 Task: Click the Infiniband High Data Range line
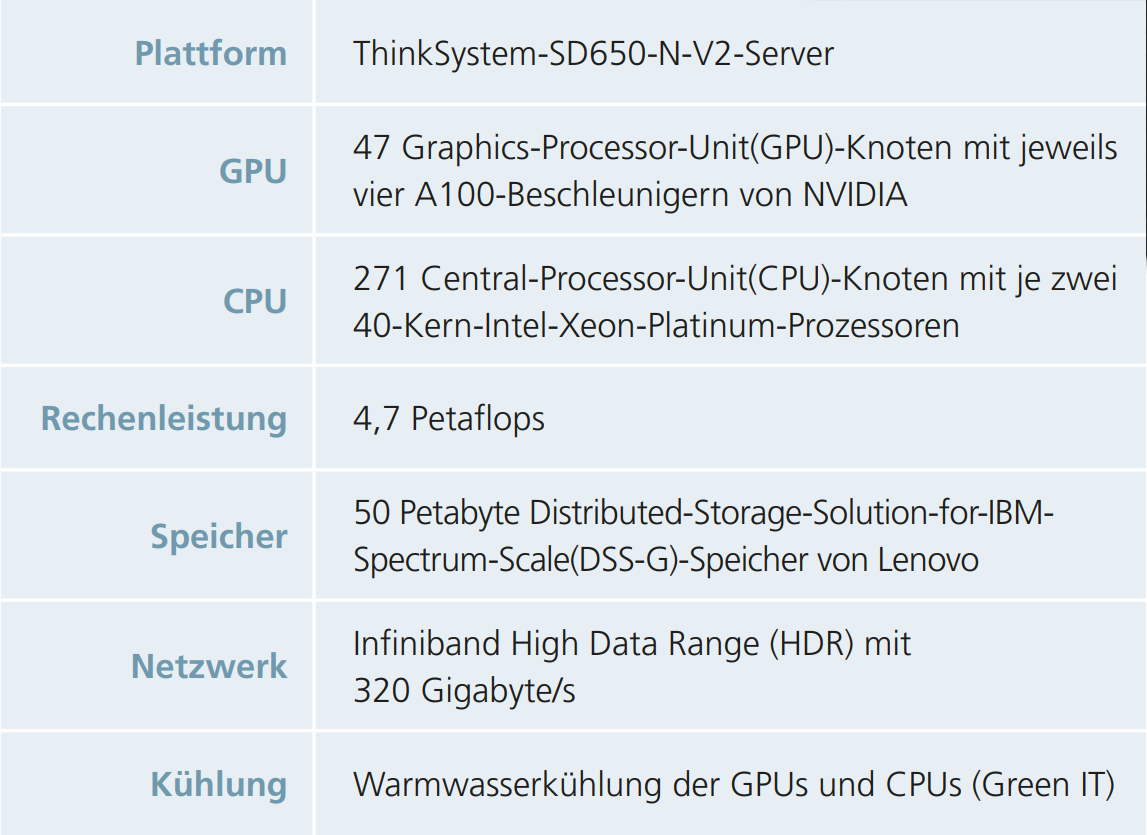click(632, 643)
